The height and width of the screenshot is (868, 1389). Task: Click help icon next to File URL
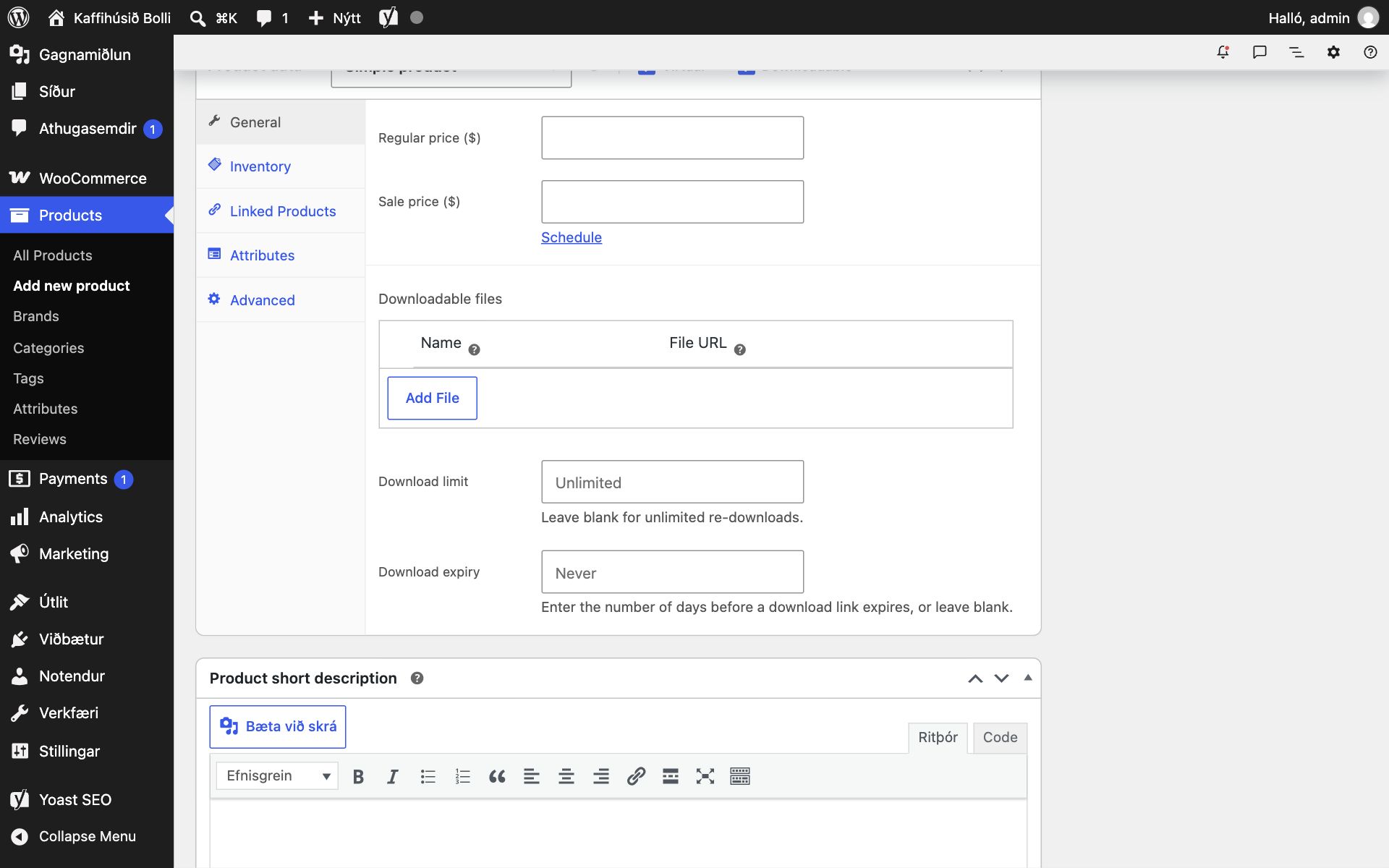(739, 350)
